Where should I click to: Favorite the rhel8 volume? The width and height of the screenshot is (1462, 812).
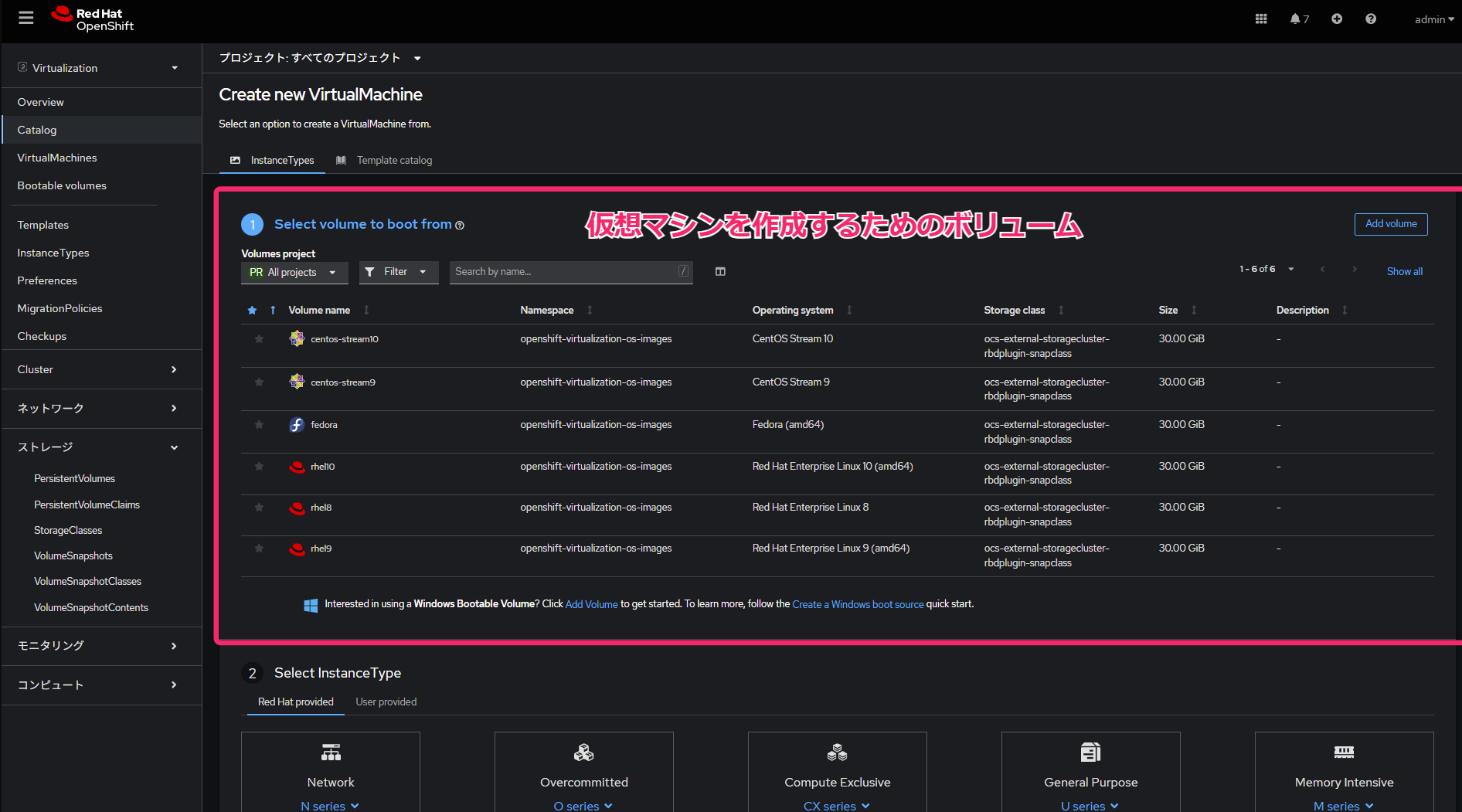pyautogui.click(x=259, y=508)
